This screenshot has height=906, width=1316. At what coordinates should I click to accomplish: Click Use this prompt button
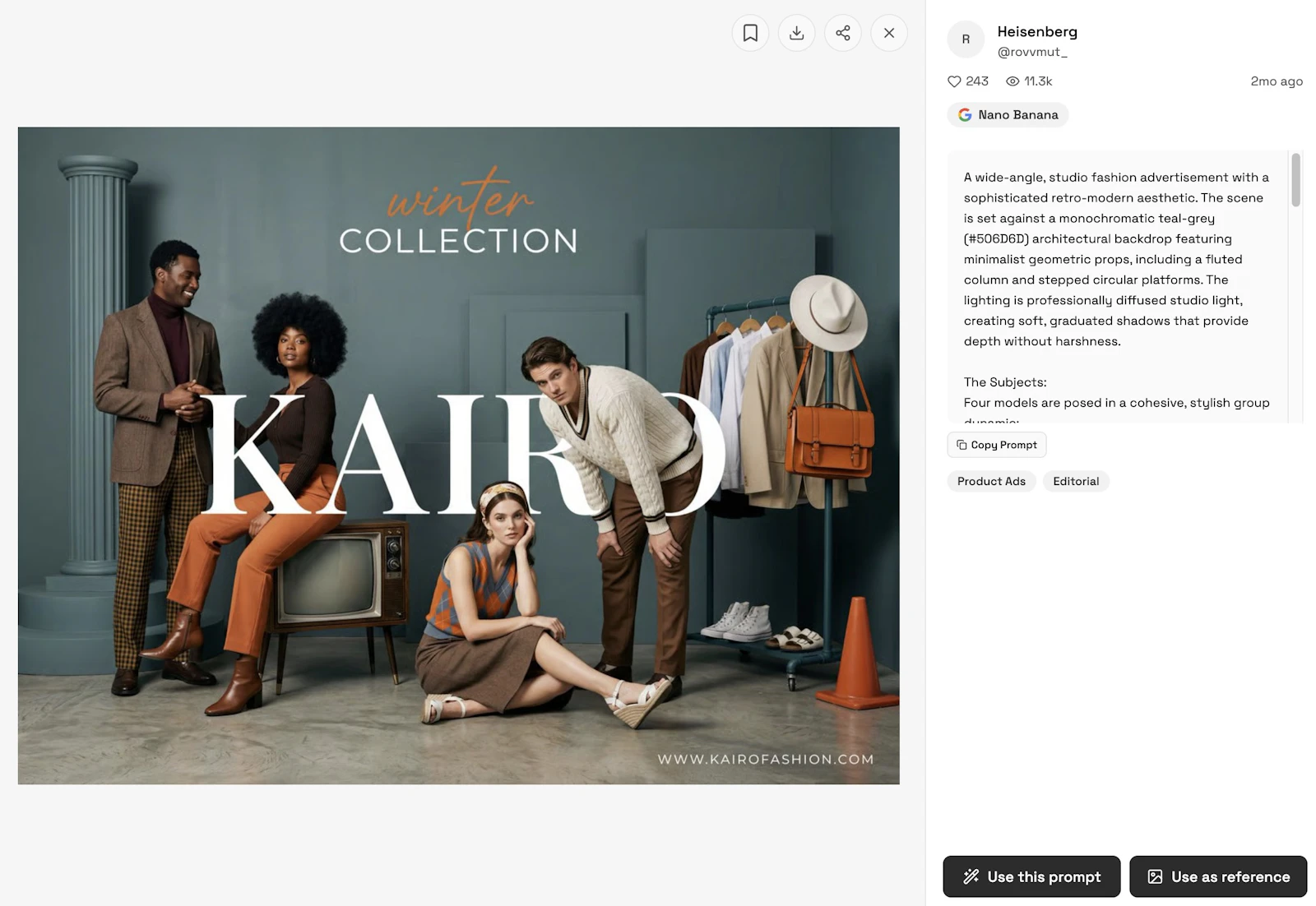pyautogui.click(x=1031, y=876)
